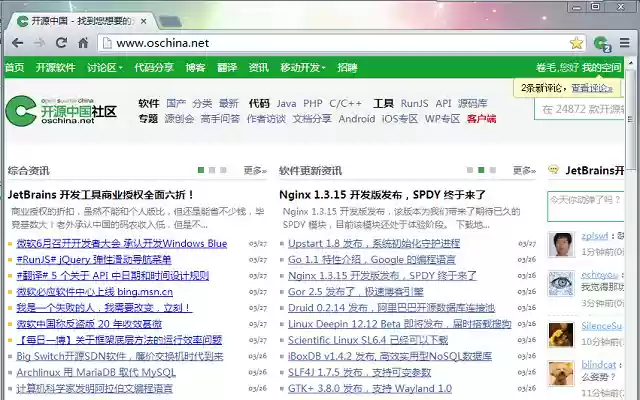The image size is (640, 400).
Task: Open SilenceSu's avatar picture
Action: (x=561, y=335)
